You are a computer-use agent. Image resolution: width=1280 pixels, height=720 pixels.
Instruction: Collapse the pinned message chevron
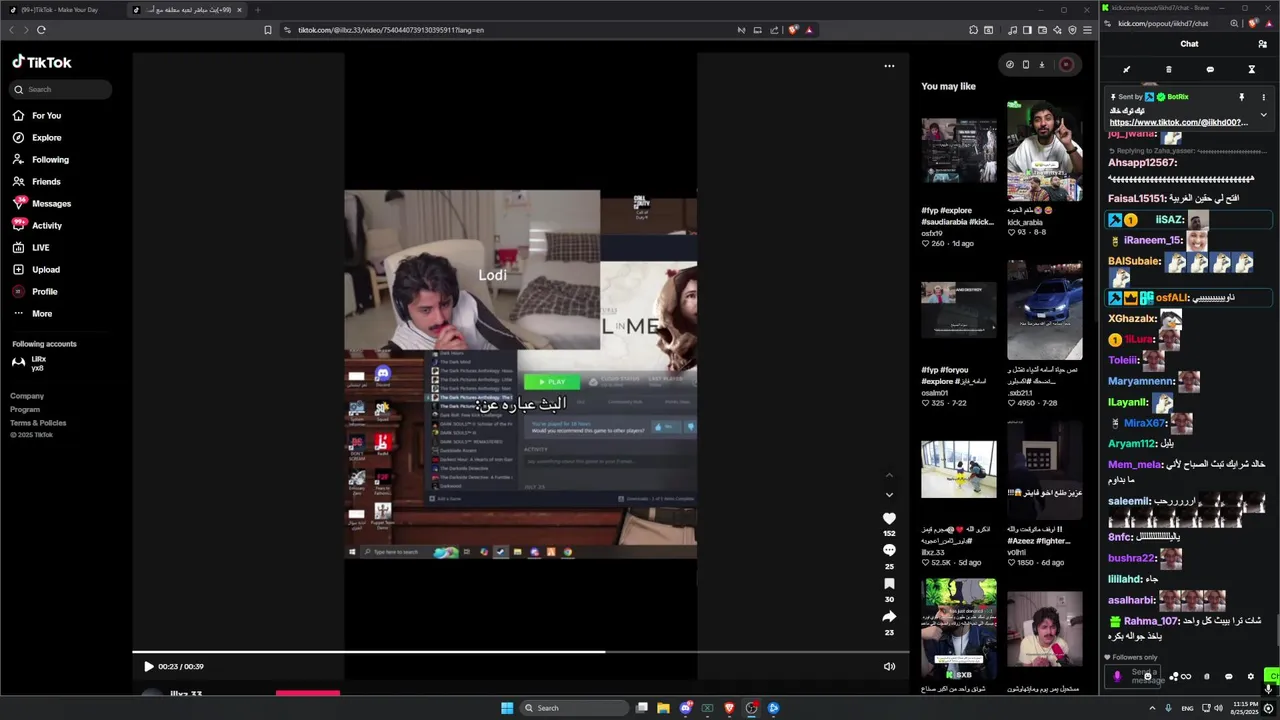coord(1263,115)
